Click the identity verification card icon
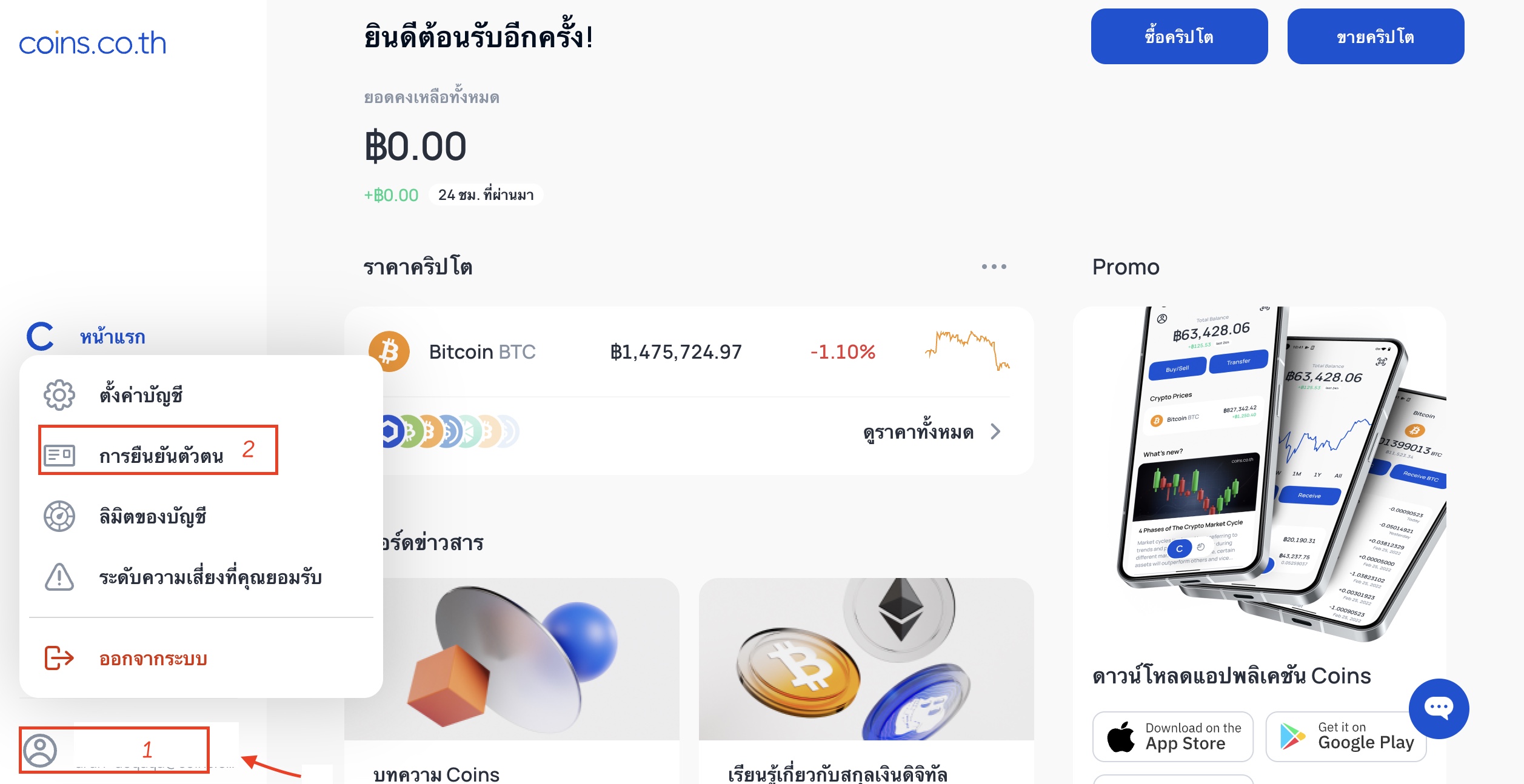Viewport: 1524px width, 784px height. point(59,455)
